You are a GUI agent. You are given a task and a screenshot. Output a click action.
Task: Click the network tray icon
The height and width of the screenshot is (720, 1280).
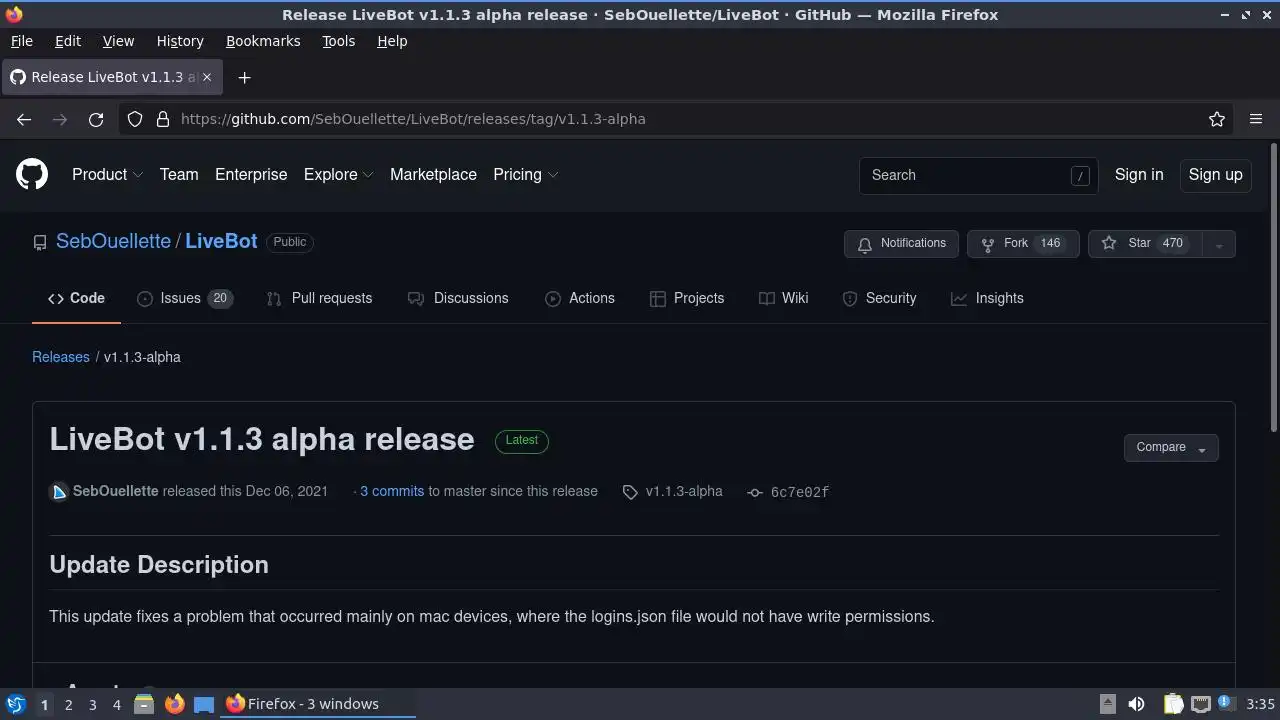[x=1201, y=704]
